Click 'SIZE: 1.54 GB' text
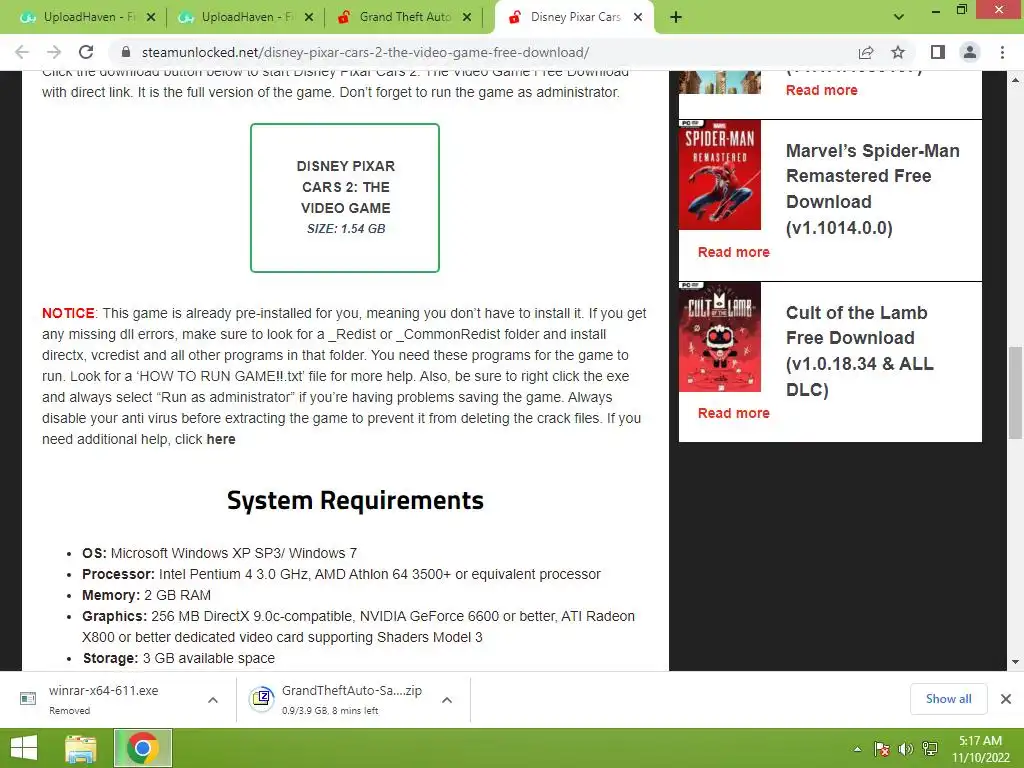 tap(346, 229)
